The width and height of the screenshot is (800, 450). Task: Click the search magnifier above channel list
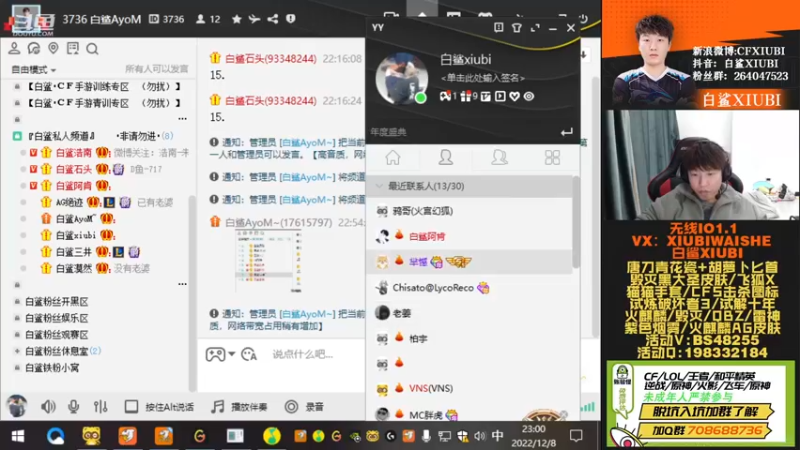(x=92, y=49)
